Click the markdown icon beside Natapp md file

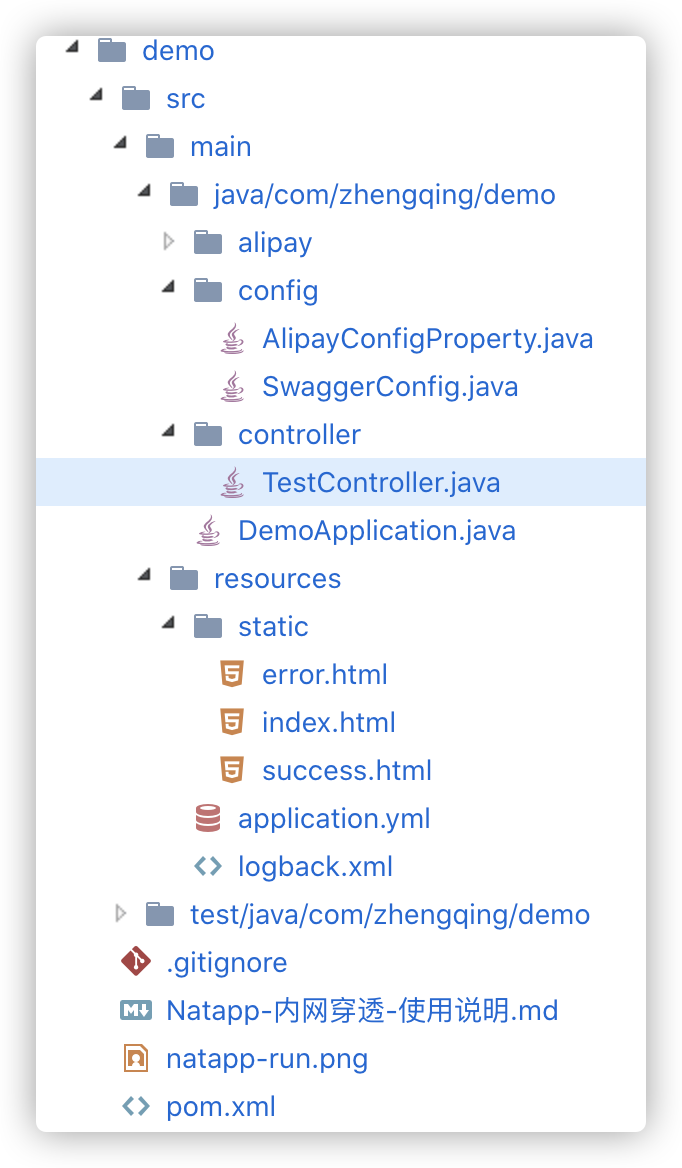pos(136,1011)
